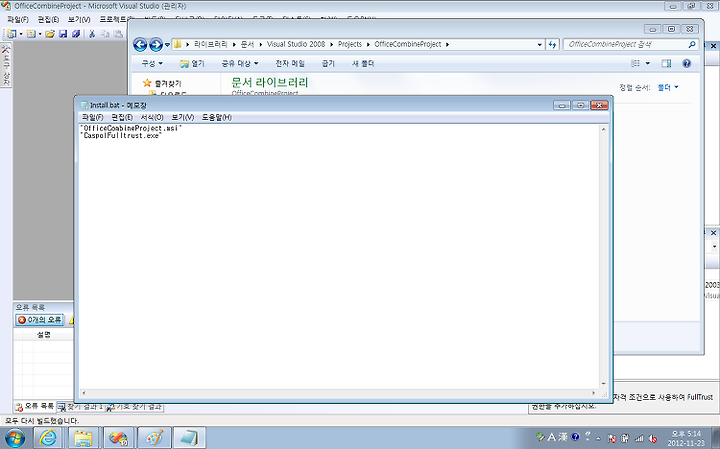This screenshot has width=720, height=449.
Task: Switch to the 찾기 결과 1 tab
Action: (81, 407)
